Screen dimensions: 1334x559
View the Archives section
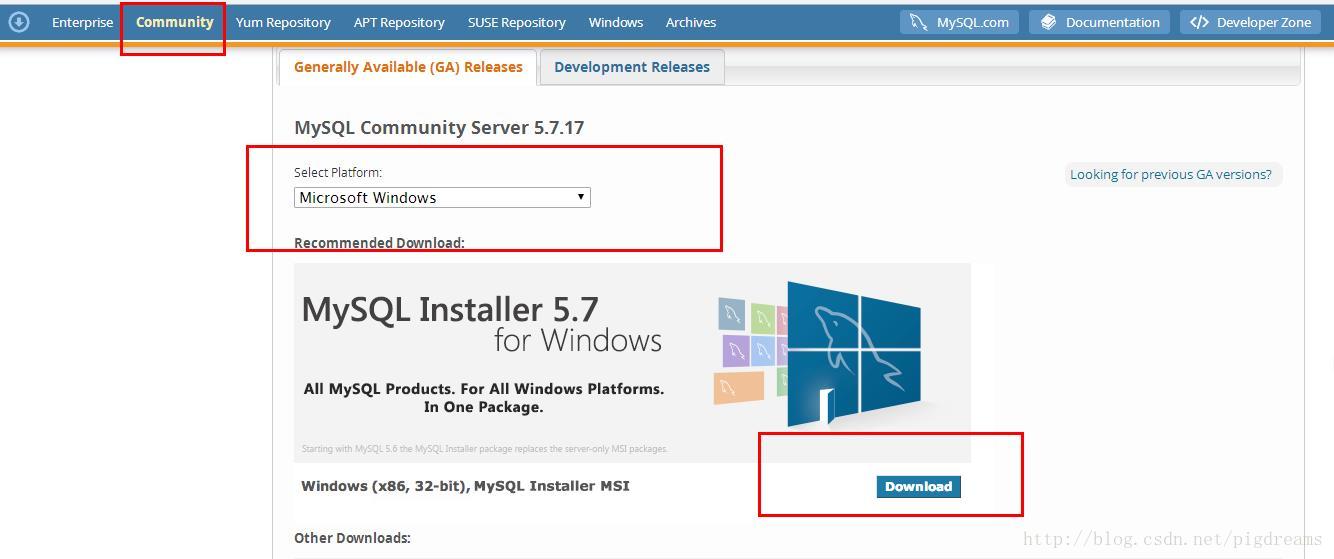pos(691,22)
